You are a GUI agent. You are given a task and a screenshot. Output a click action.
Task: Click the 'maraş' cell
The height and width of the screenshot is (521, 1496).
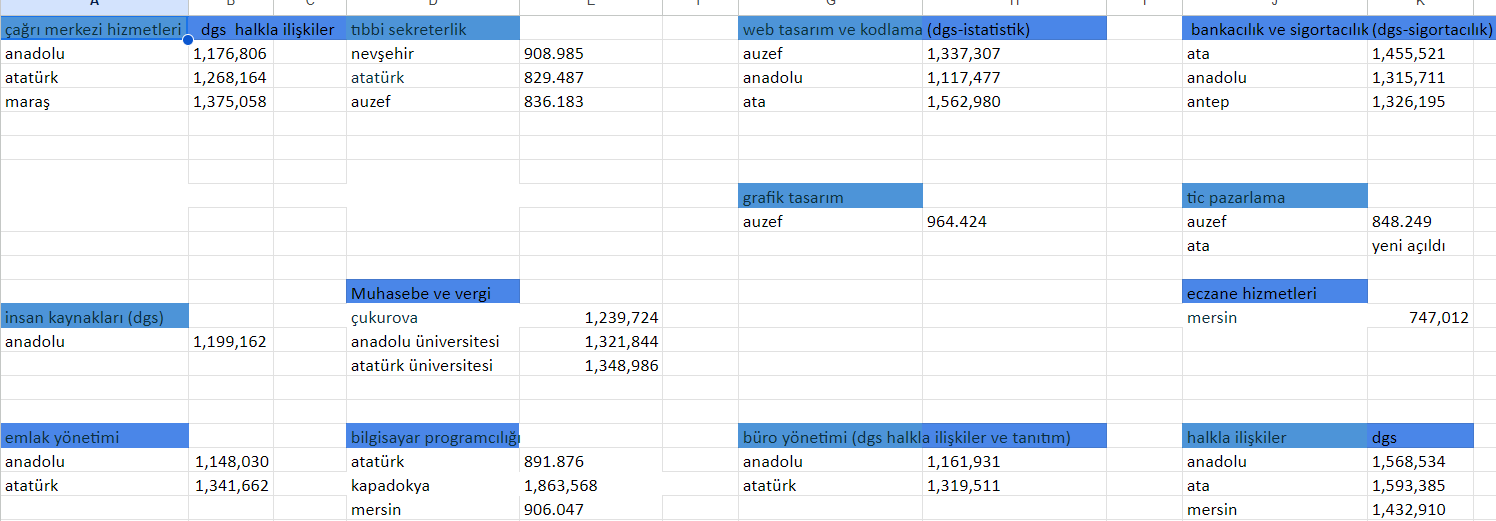point(94,101)
